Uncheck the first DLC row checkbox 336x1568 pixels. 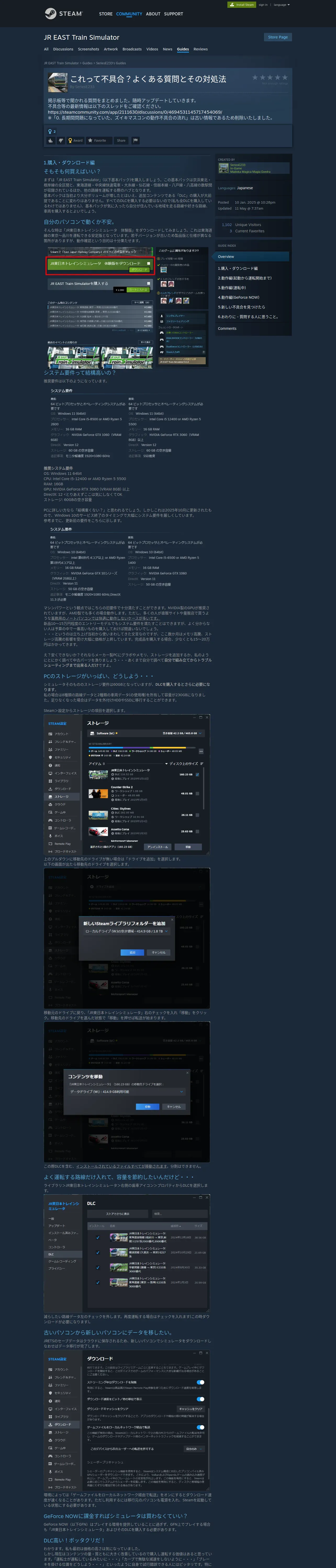click(98, 1237)
